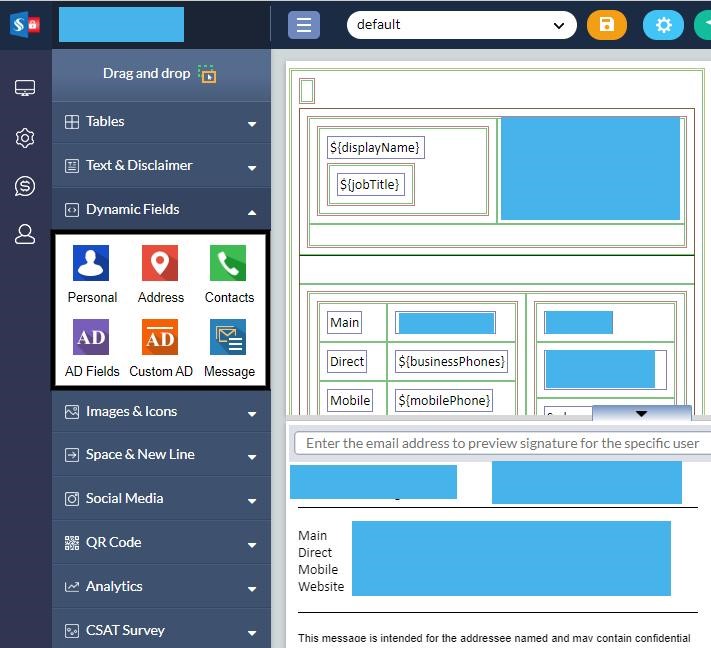Select the Address dynamic field icon
Viewport: 711px width, 648px height.
160,264
